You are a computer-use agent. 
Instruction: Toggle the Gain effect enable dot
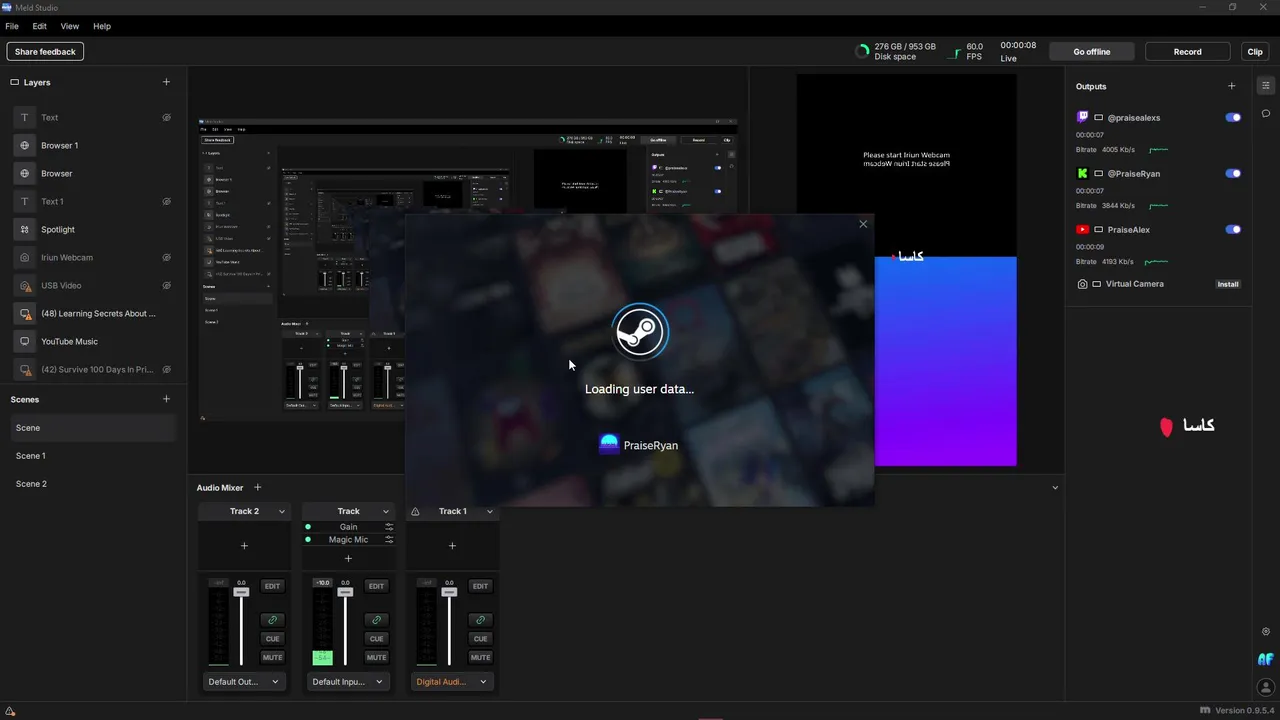[x=308, y=527]
